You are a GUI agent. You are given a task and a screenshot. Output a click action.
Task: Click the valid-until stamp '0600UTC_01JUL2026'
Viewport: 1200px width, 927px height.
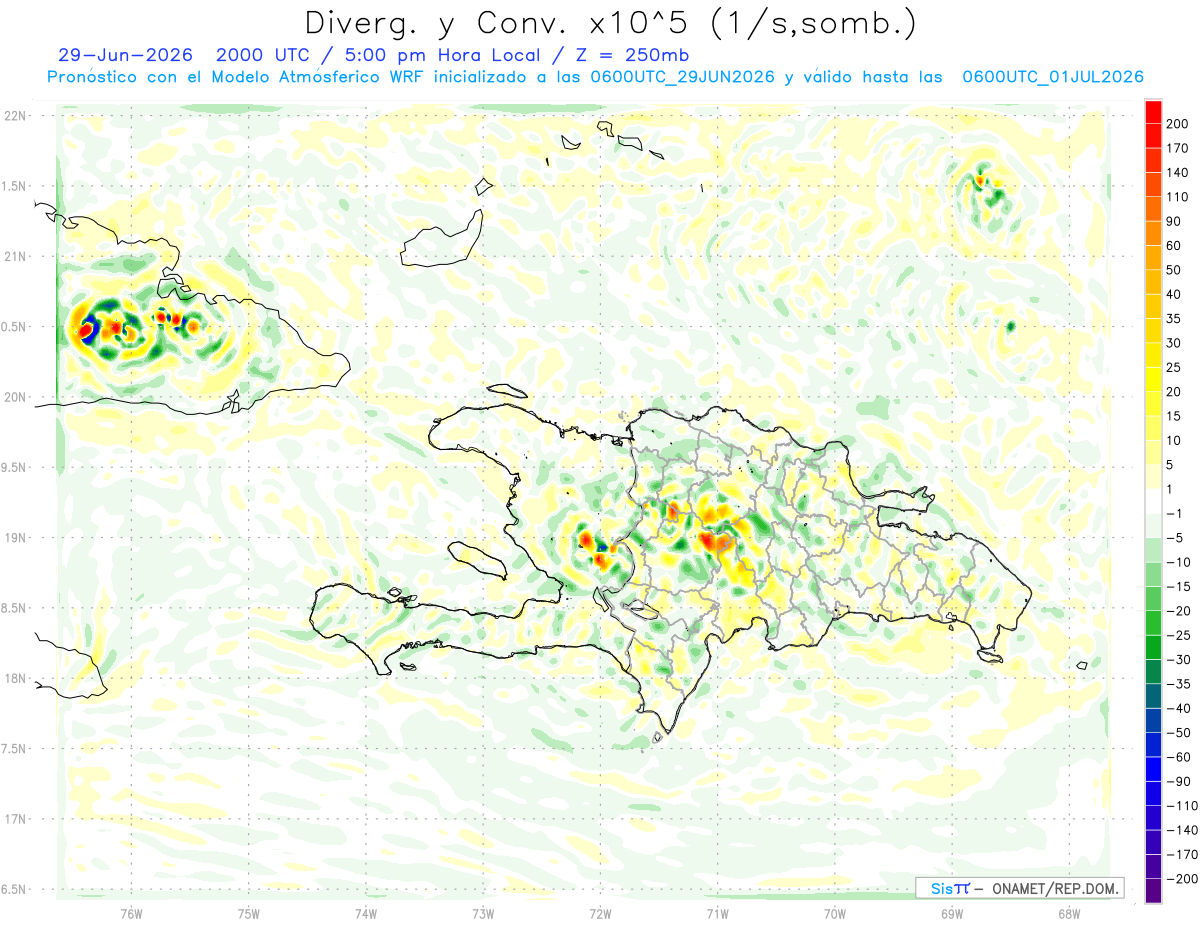[x=1053, y=77]
